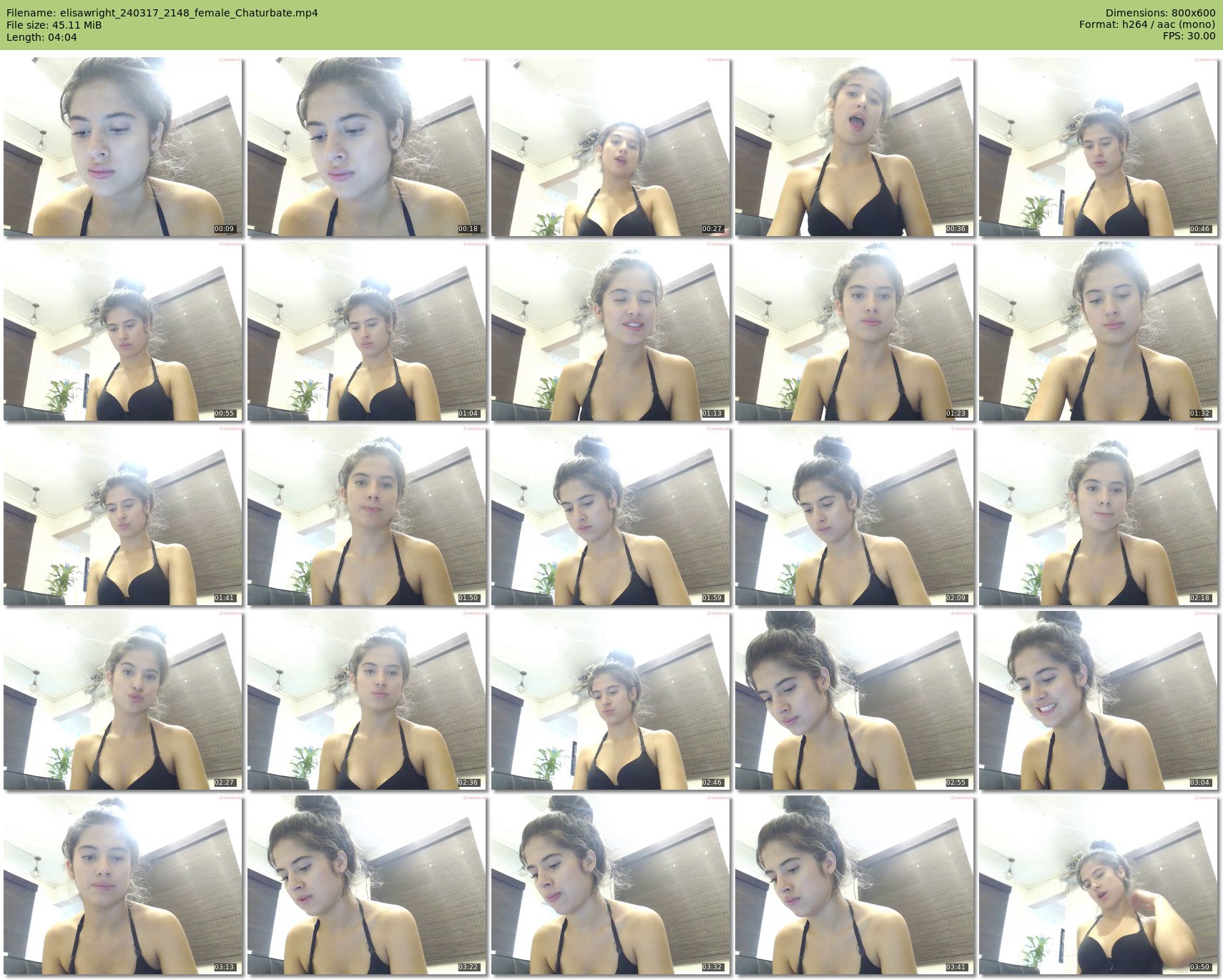Open the frame stamped 01:32
This screenshot has height=980, width=1223.
[1099, 331]
